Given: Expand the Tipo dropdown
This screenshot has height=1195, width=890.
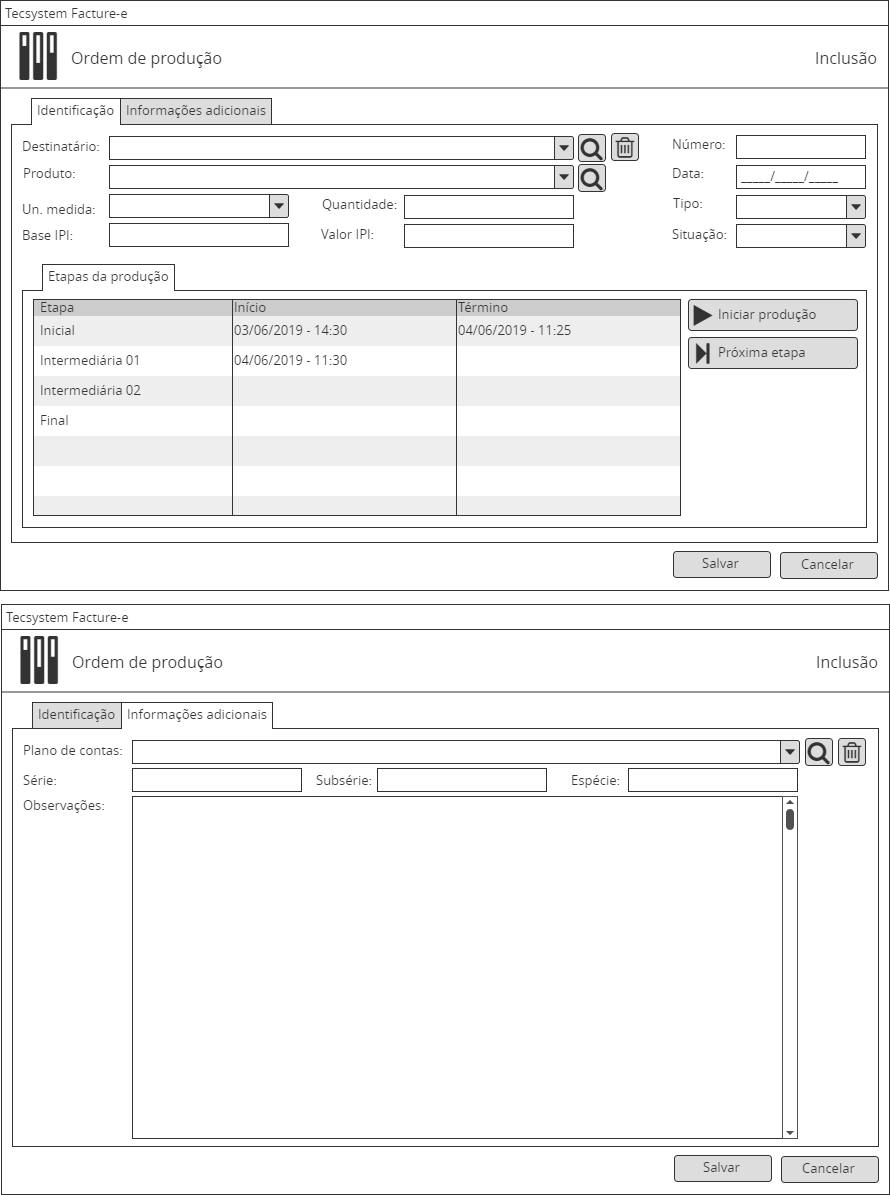Looking at the screenshot, I should tap(855, 207).
